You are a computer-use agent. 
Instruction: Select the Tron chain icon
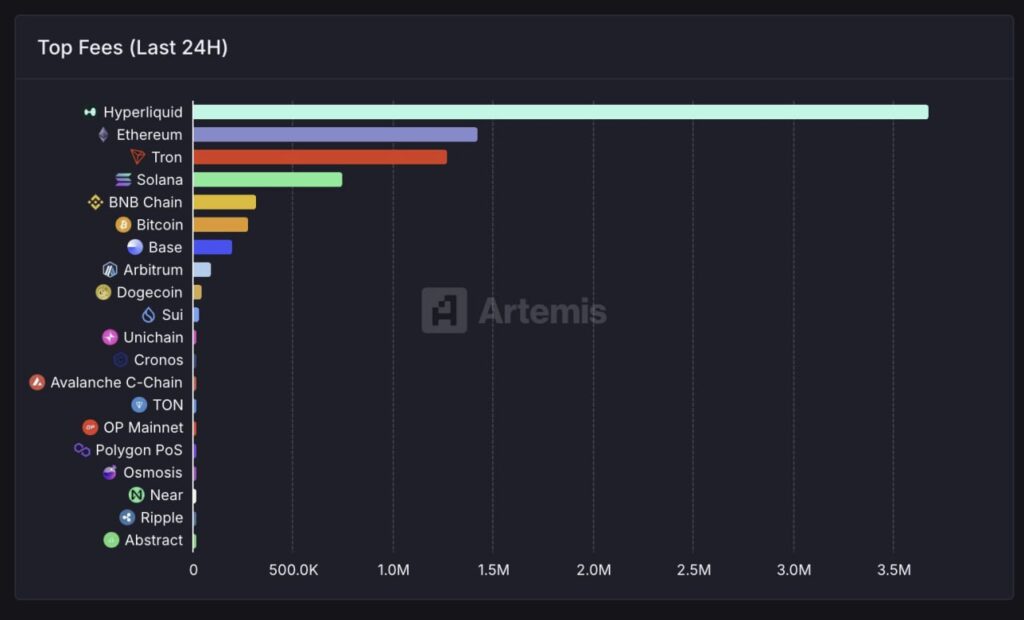(138, 157)
